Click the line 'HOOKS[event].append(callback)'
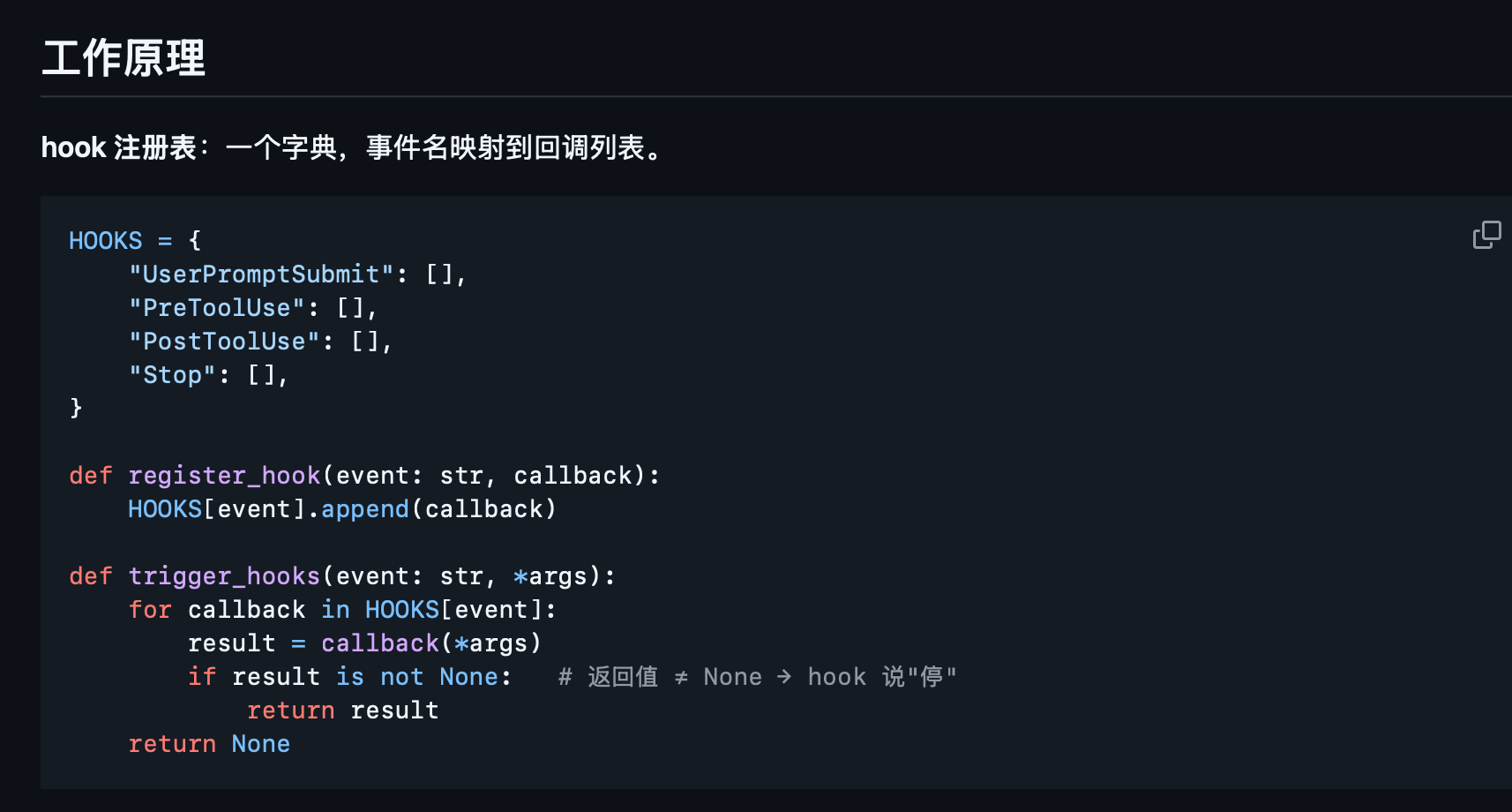The width and height of the screenshot is (1512, 812). [342, 508]
